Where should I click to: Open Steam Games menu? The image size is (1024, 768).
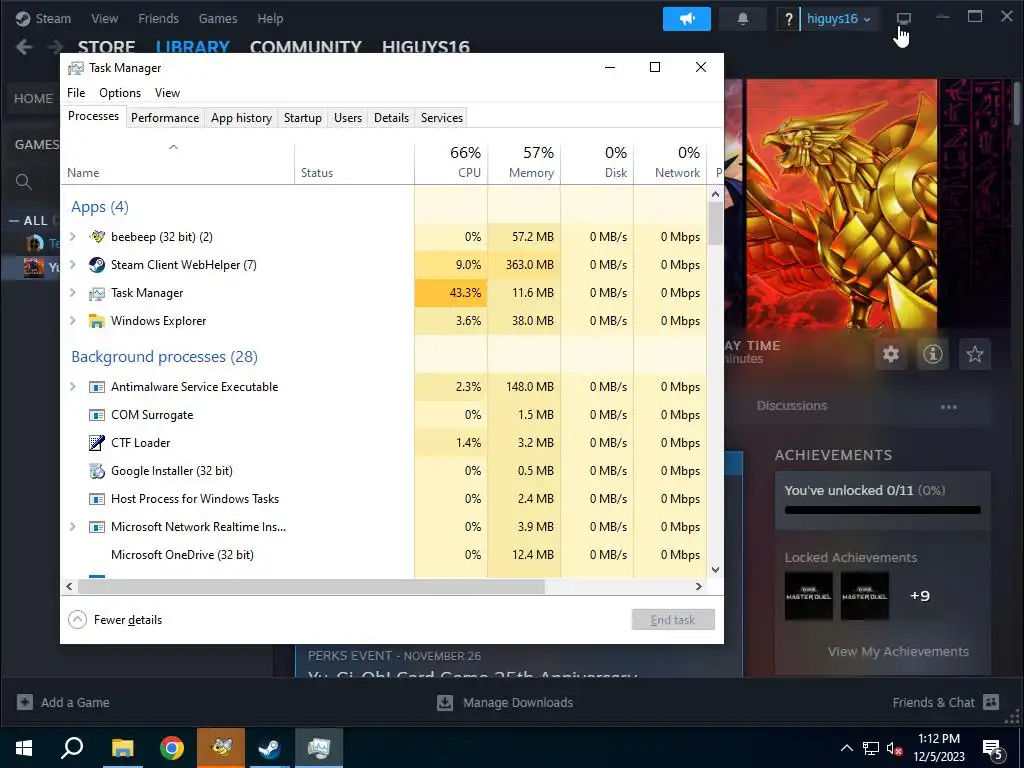[217, 18]
